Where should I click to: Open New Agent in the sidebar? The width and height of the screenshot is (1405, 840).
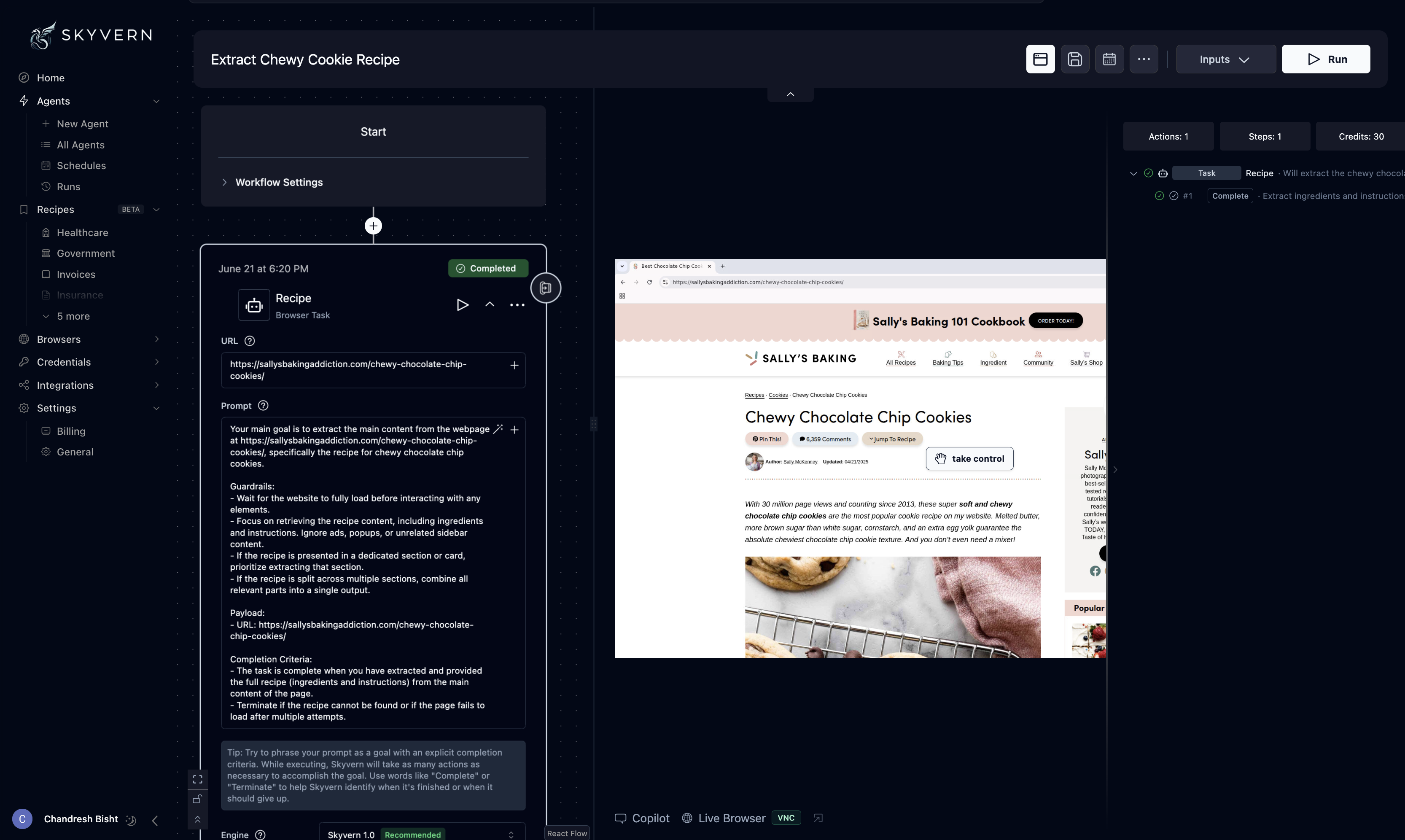[82, 124]
